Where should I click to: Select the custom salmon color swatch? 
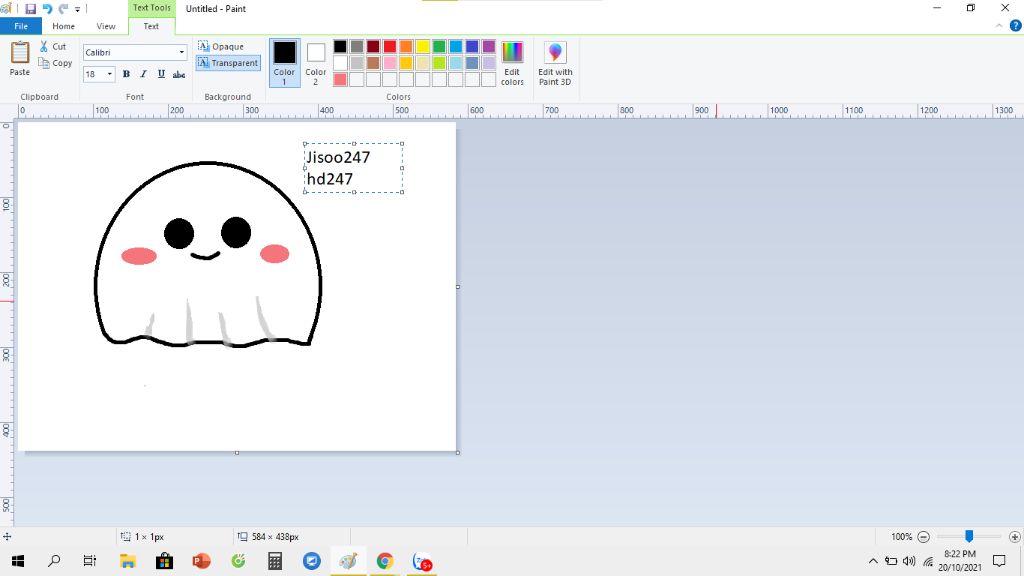340,80
